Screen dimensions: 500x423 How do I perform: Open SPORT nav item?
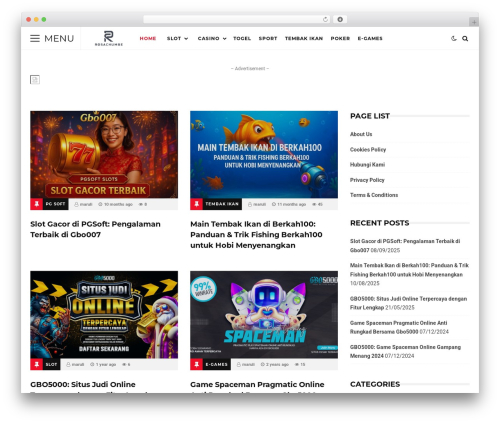268,38
